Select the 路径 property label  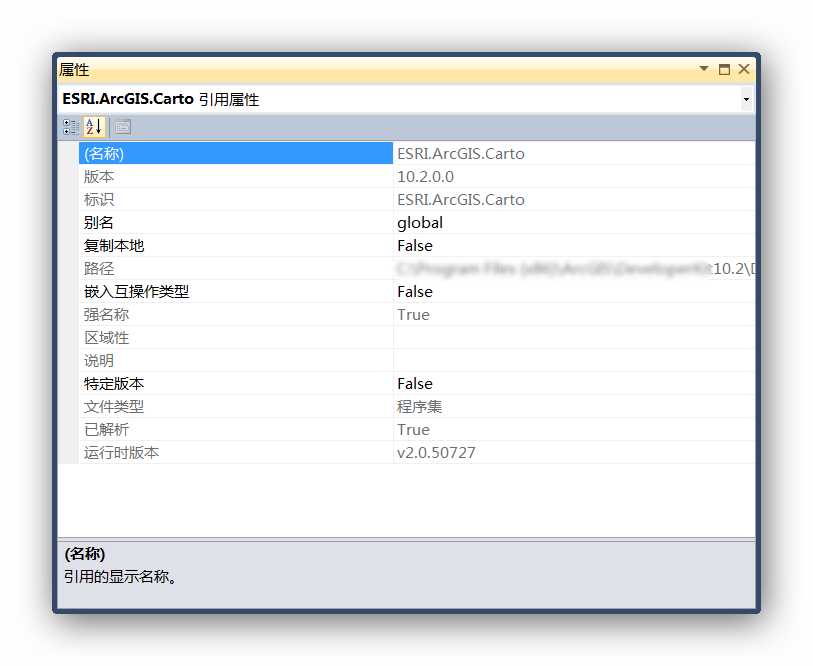99,269
